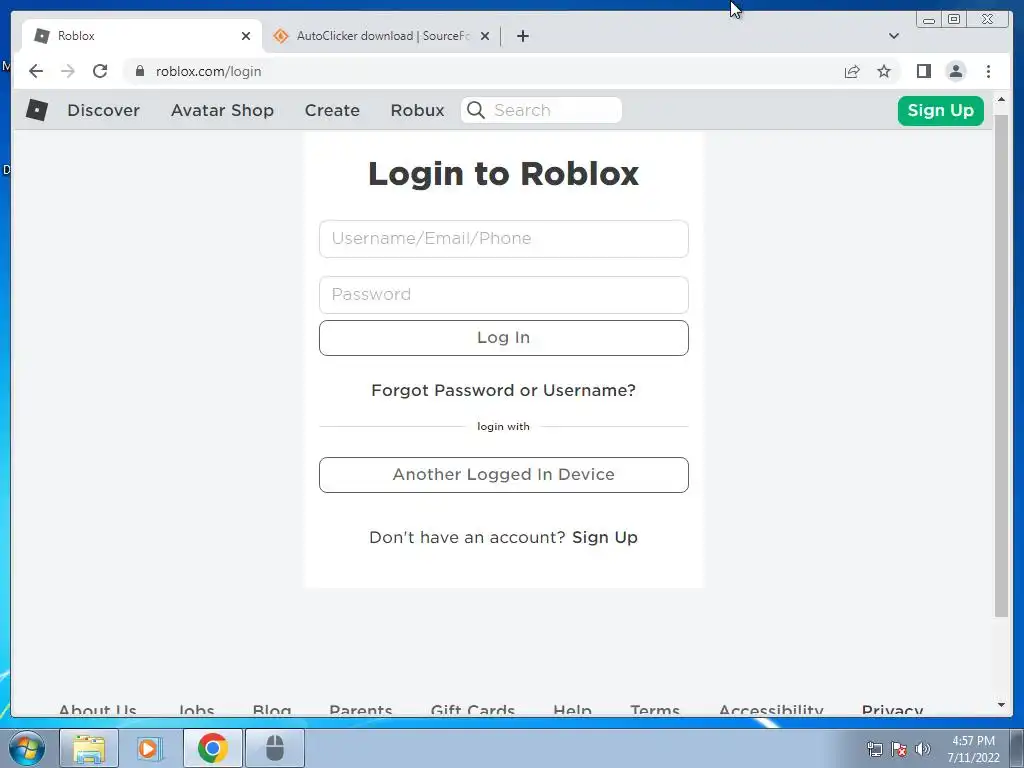
Task: Click the volume speaker tray icon
Action: (922, 749)
